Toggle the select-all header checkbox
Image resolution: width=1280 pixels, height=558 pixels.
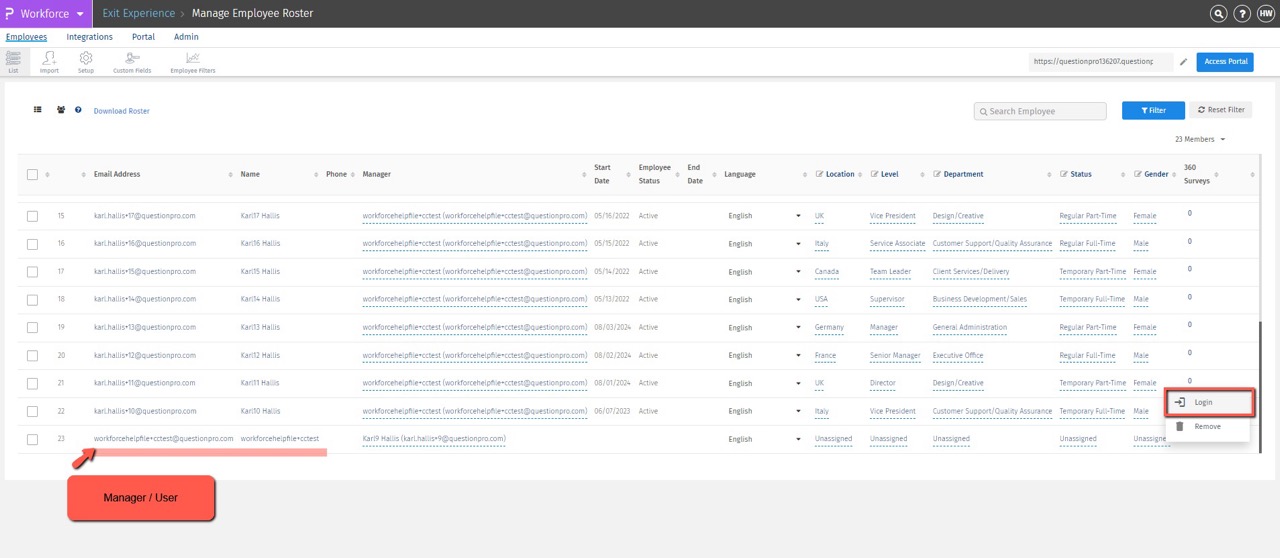[33, 174]
